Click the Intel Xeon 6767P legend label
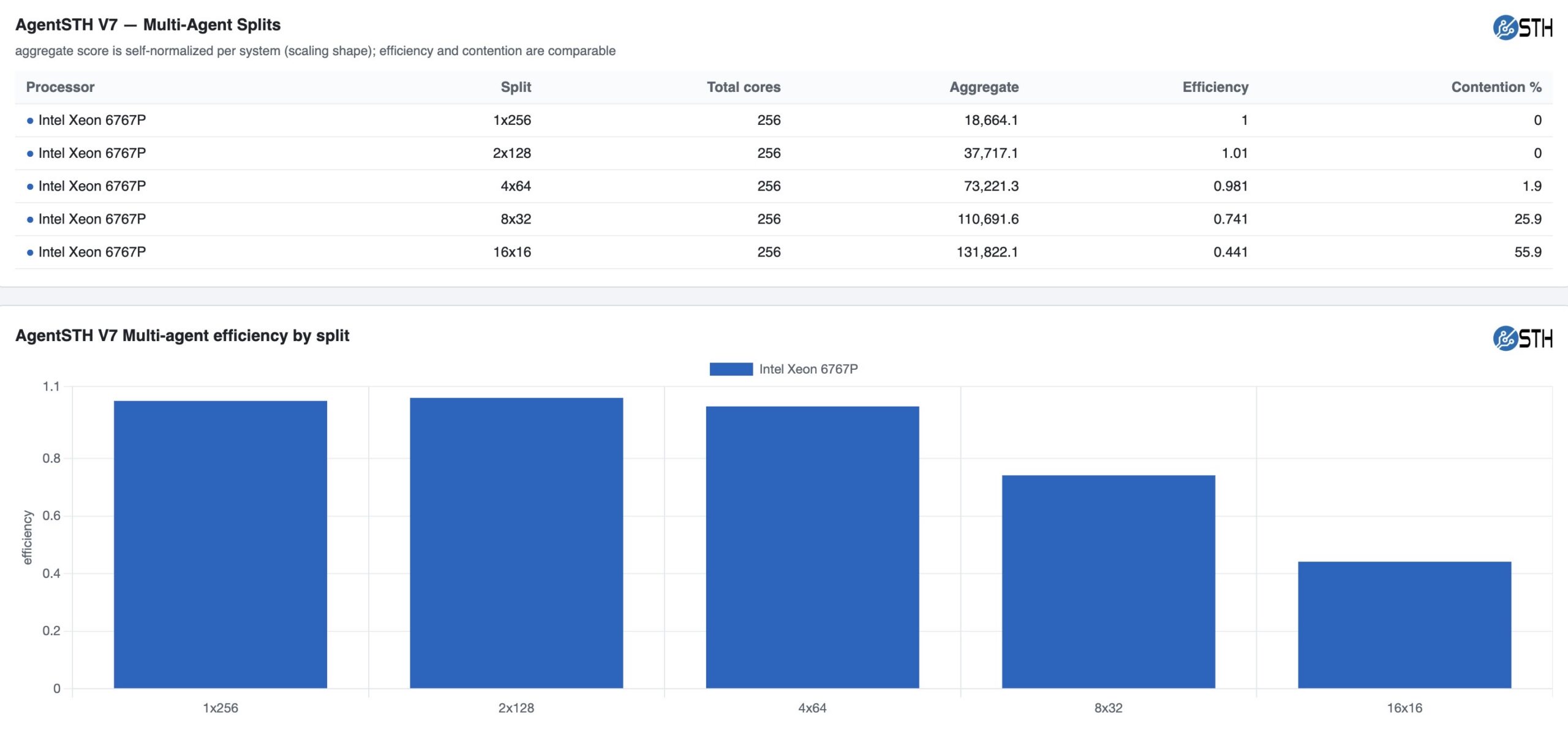 [809, 369]
